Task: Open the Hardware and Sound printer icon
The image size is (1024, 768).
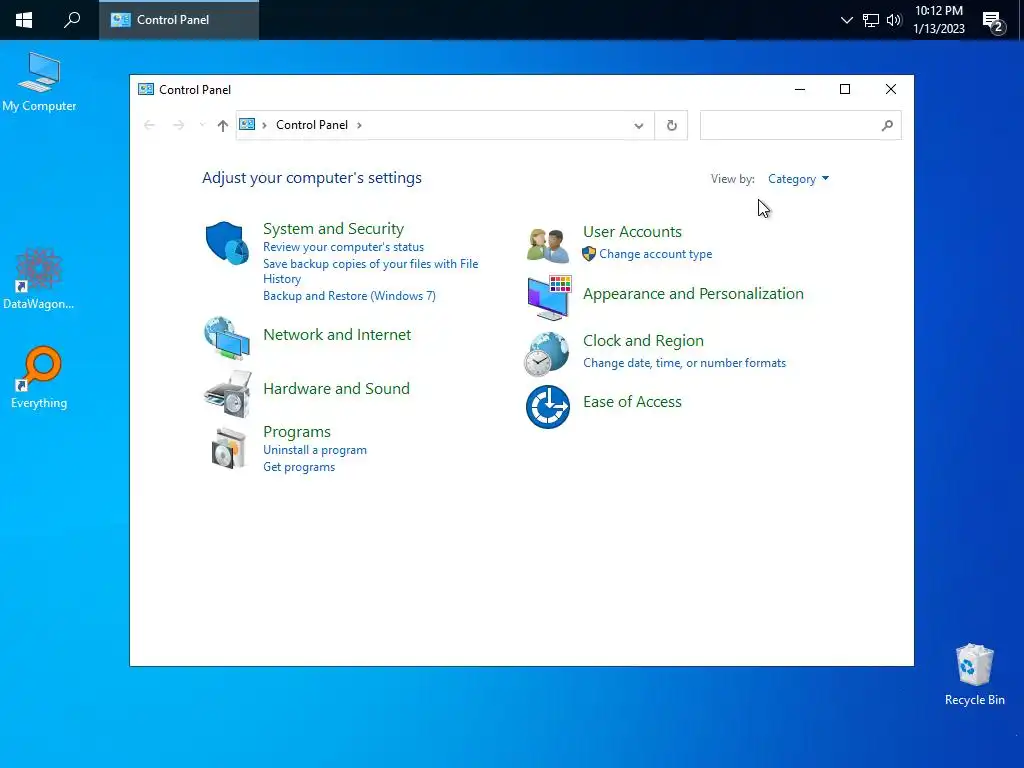Action: point(227,394)
